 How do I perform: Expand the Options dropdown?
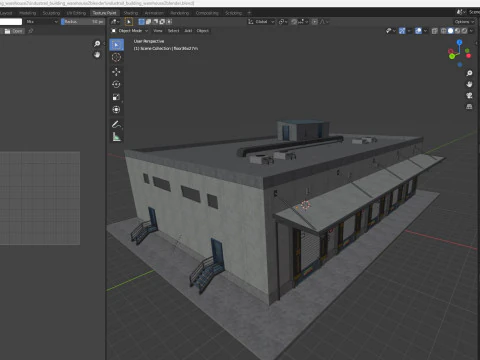click(464, 22)
